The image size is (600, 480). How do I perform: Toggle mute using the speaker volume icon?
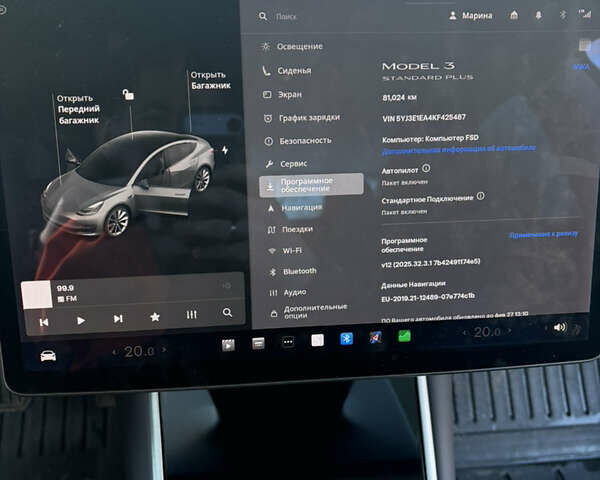[x=559, y=327]
